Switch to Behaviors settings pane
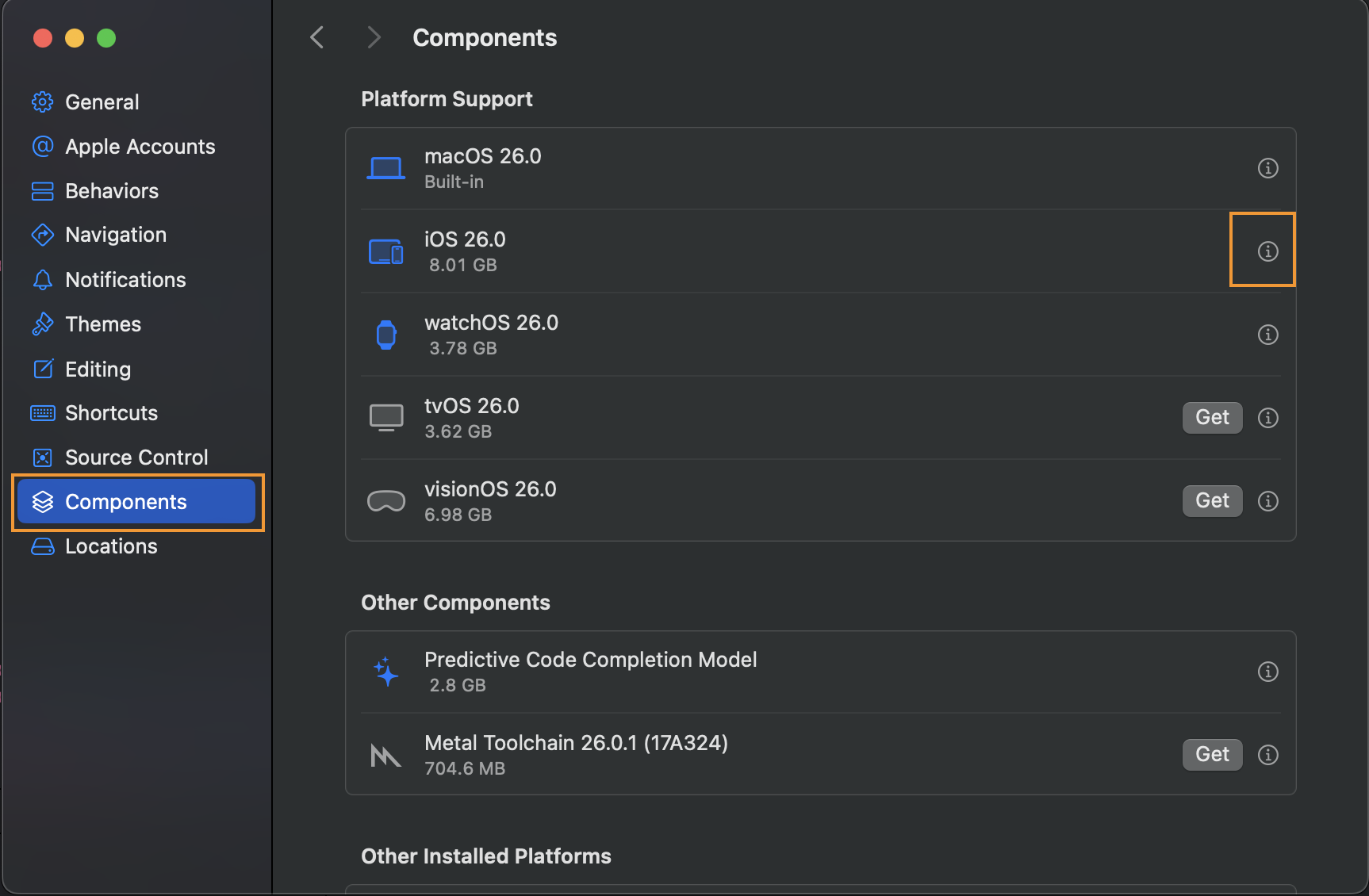1369x896 pixels. (111, 191)
